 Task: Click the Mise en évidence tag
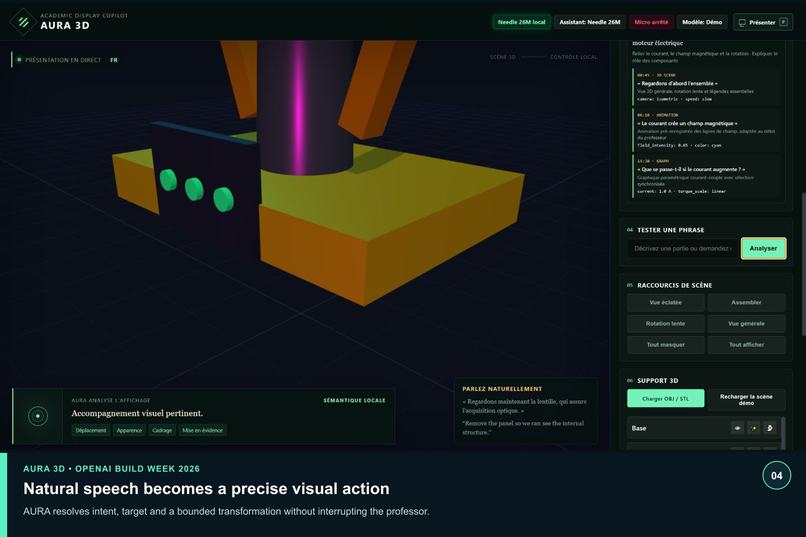tap(203, 430)
